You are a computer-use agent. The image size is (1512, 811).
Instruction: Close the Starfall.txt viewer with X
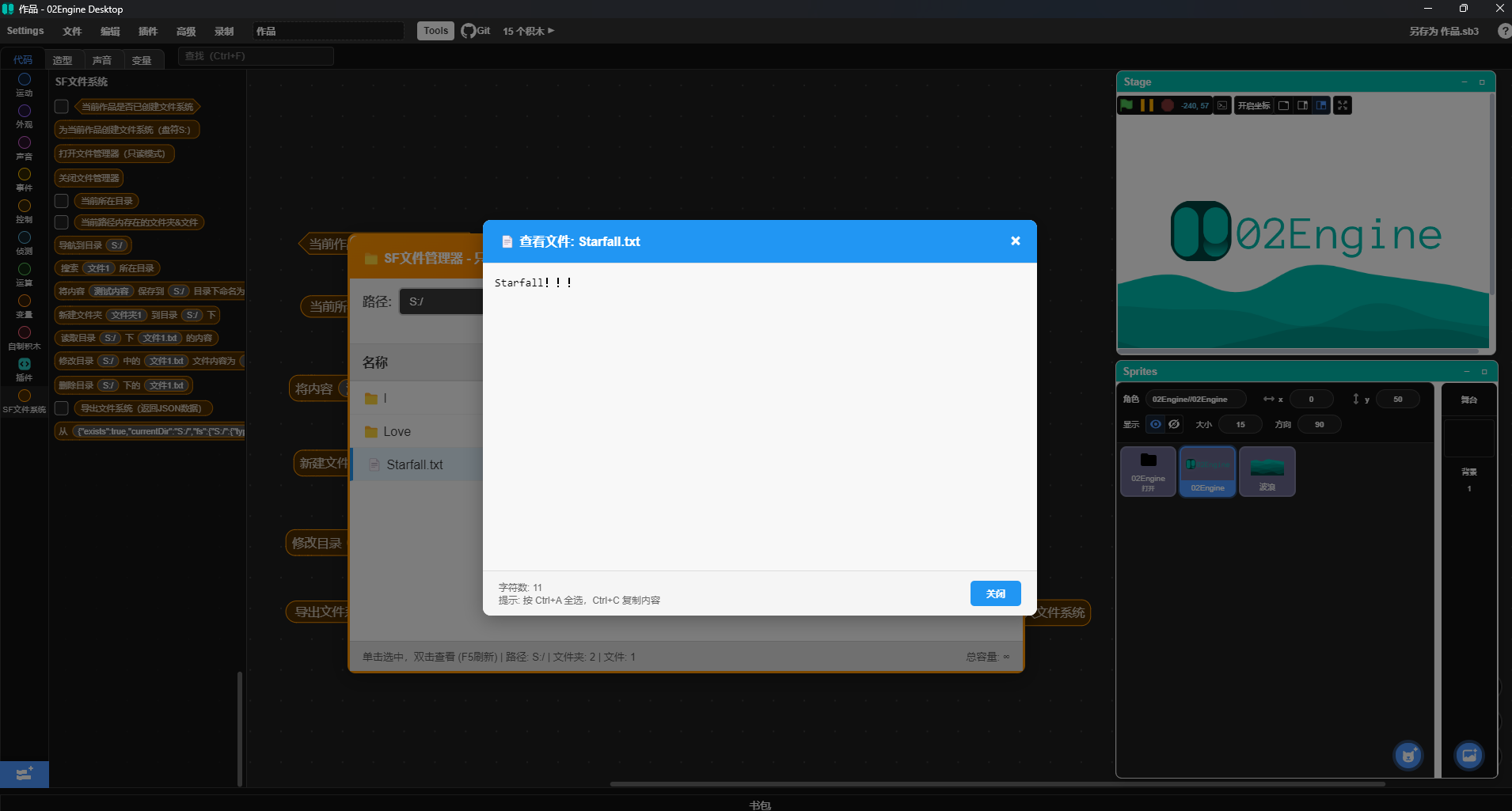tap(1016, 241)
